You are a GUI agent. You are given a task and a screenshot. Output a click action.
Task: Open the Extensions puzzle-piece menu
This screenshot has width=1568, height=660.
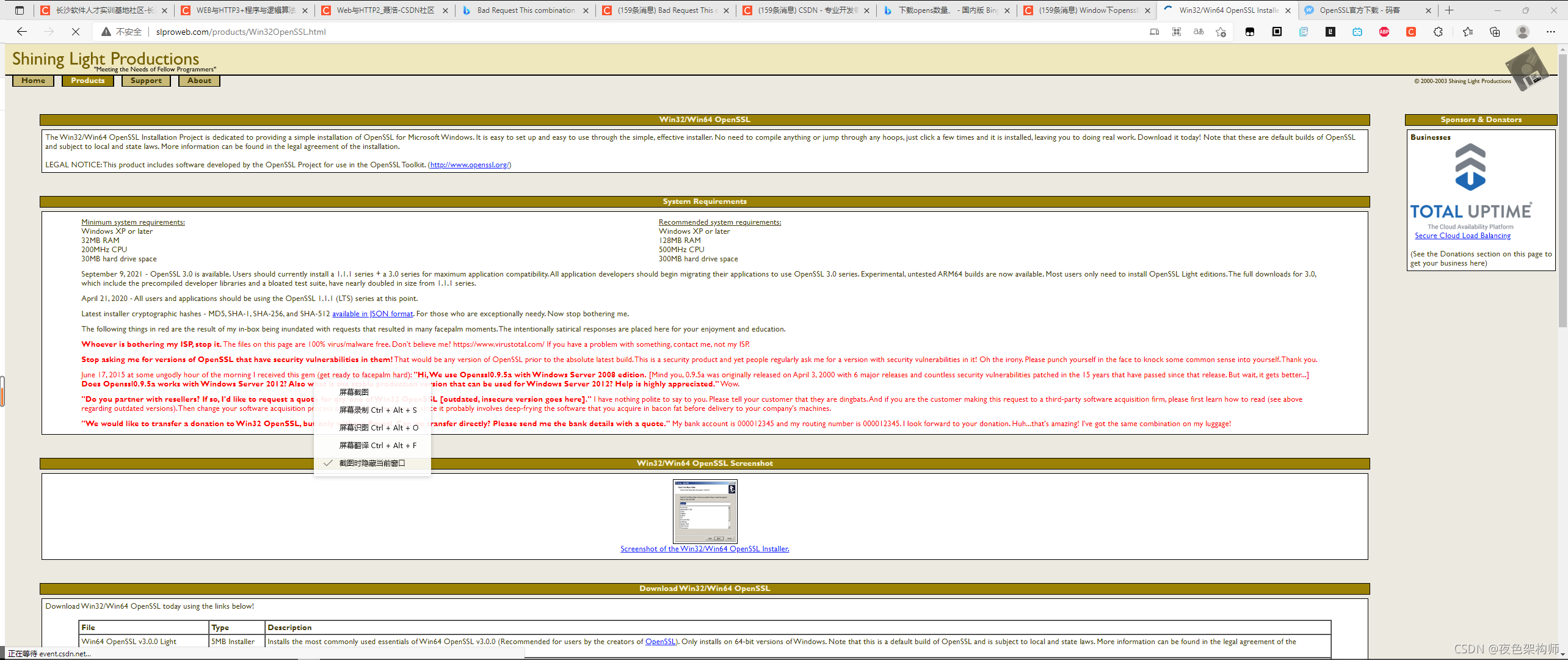pos(1438,32)
